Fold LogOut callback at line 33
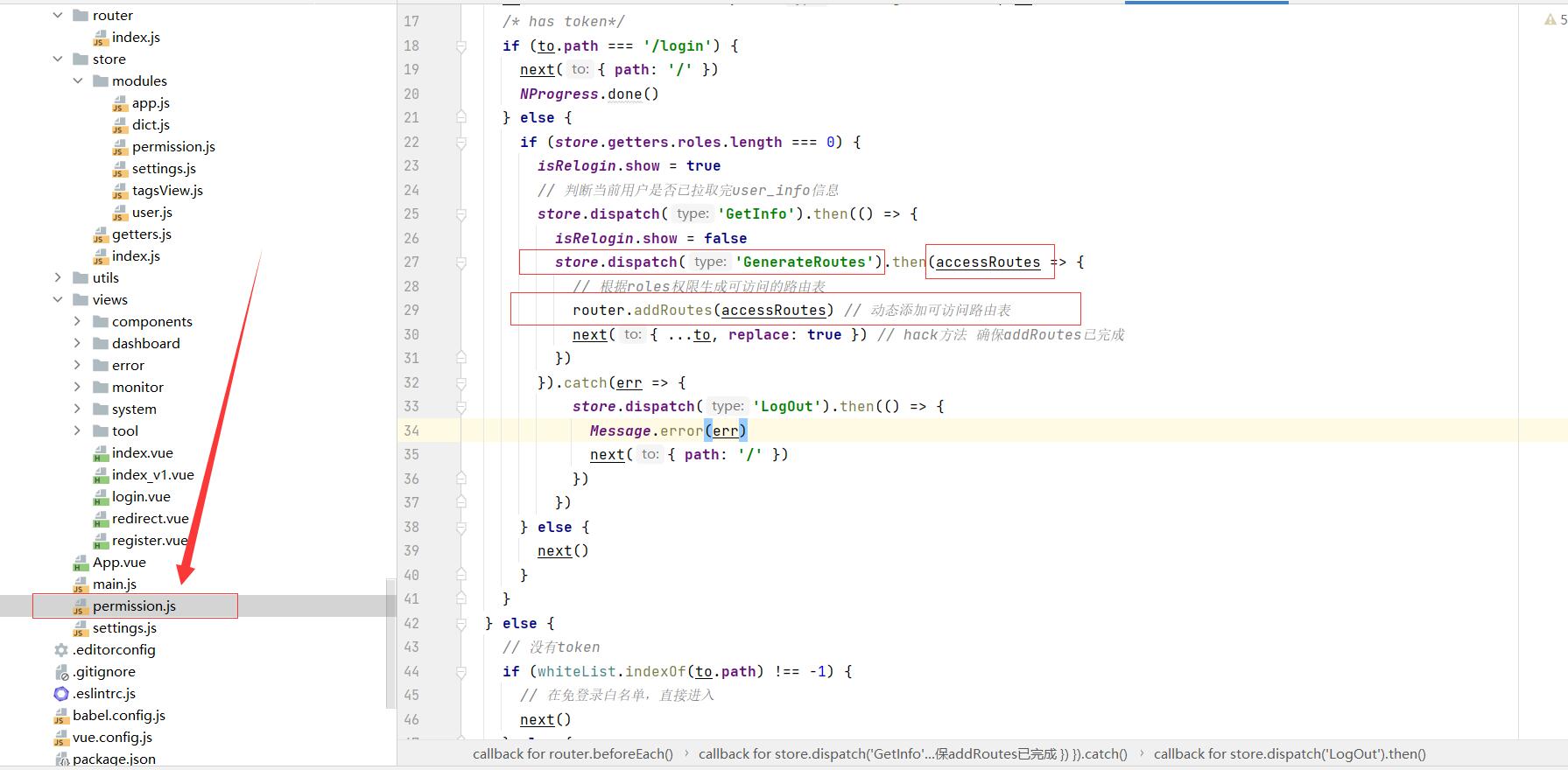1568x770 pixels. tap(461, 406)
